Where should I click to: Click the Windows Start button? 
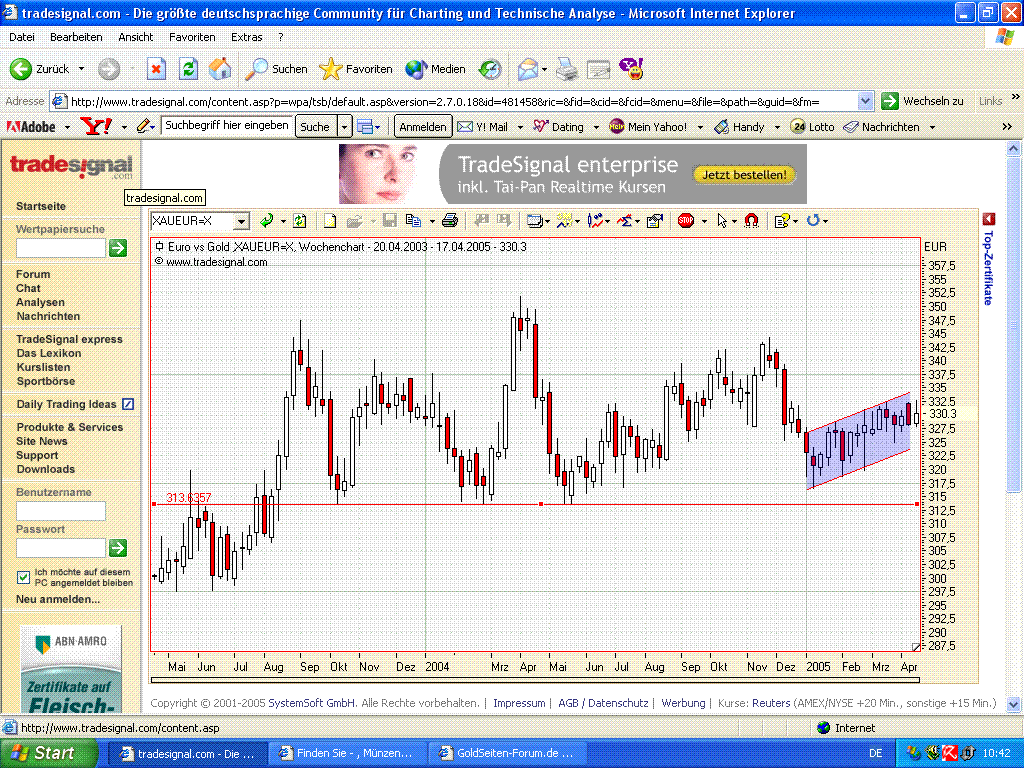[49, 754]
